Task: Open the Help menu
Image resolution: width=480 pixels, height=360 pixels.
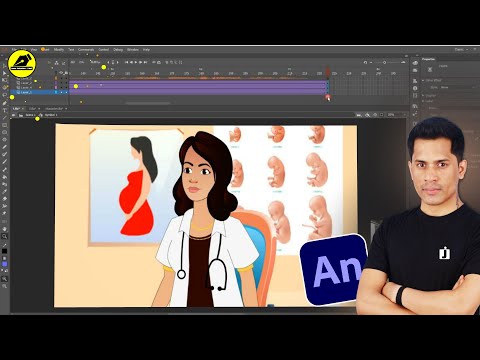Action: tap(146, 50)
